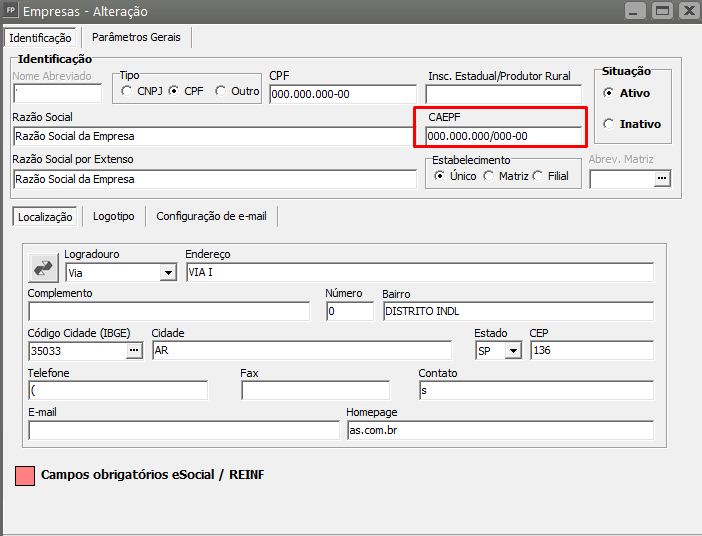Click the Razão Social text field
Screen dimensions: 702x536
[214, 136]
